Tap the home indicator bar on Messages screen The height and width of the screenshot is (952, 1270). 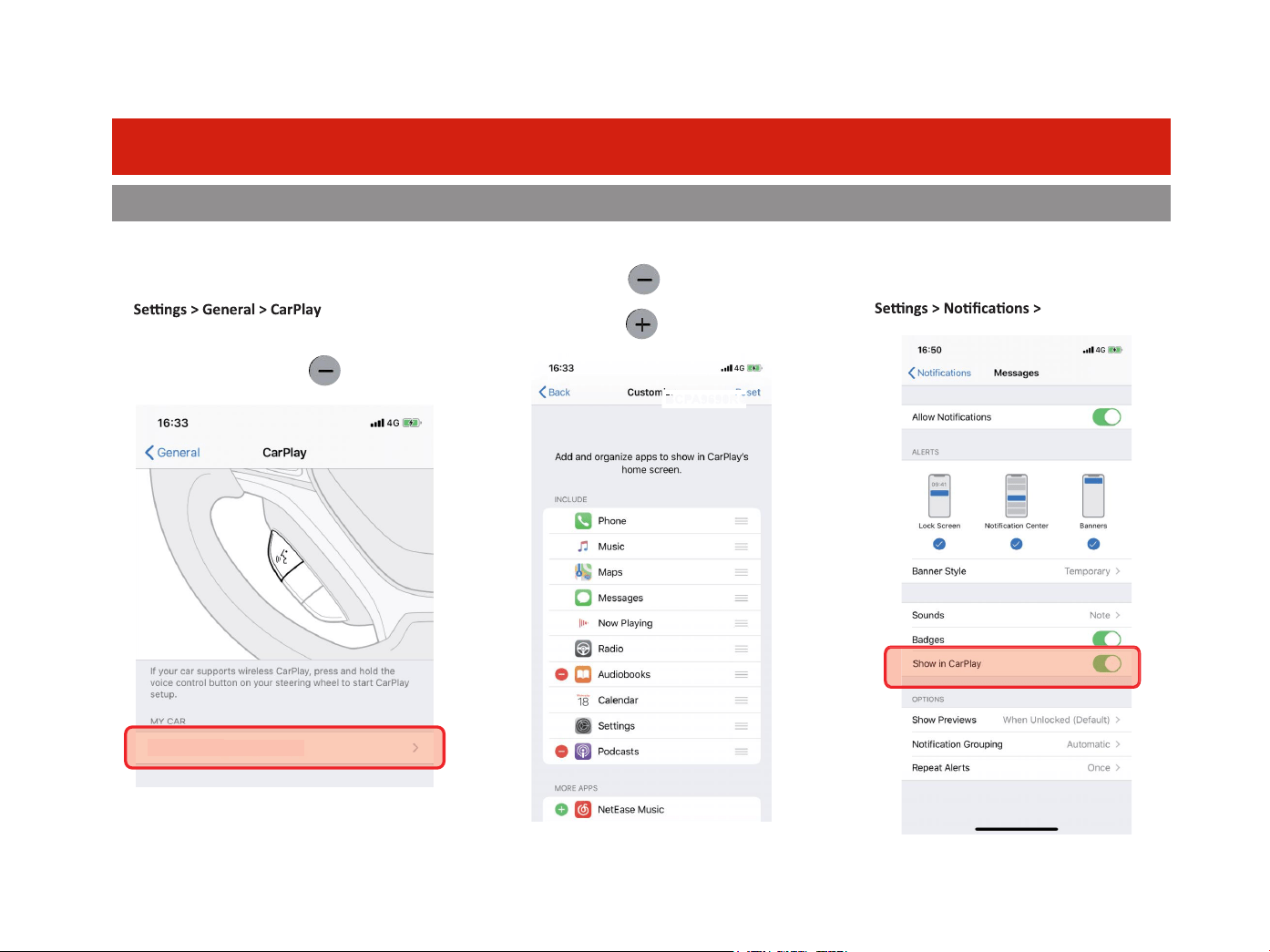click(x=1017, y=829)
